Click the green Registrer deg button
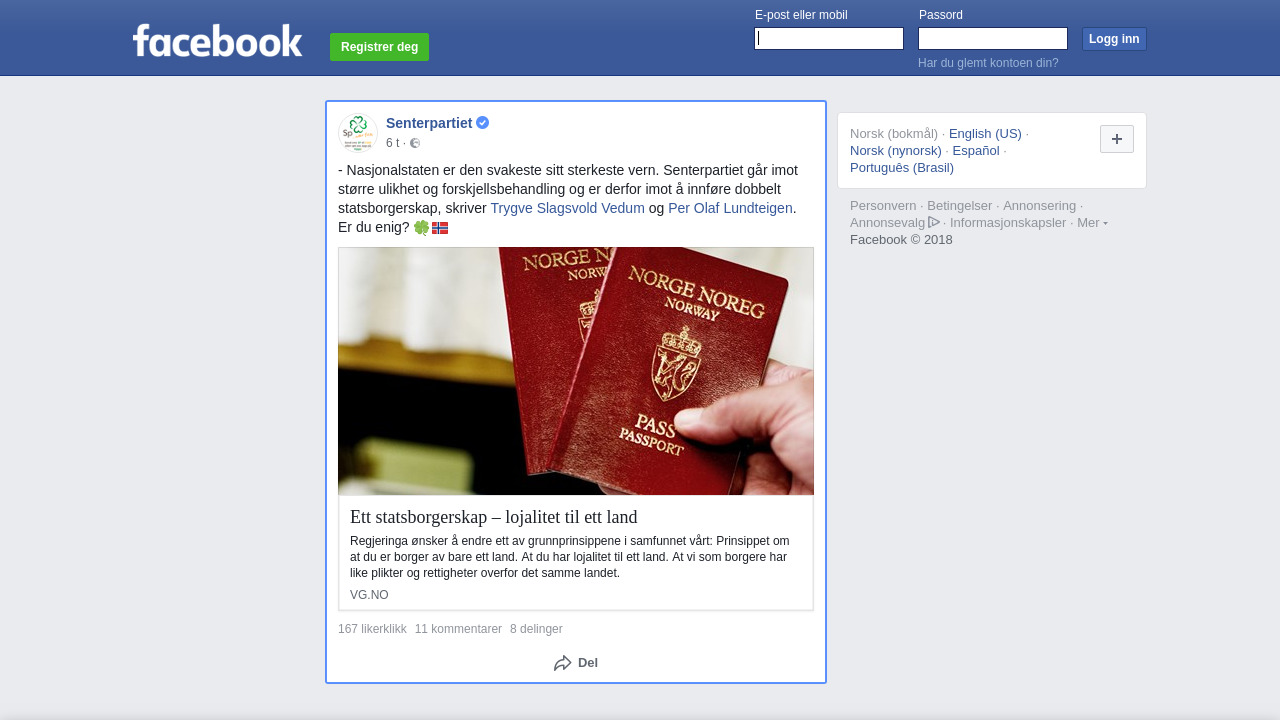This screenshot has width=1280, height=720. 379,47
